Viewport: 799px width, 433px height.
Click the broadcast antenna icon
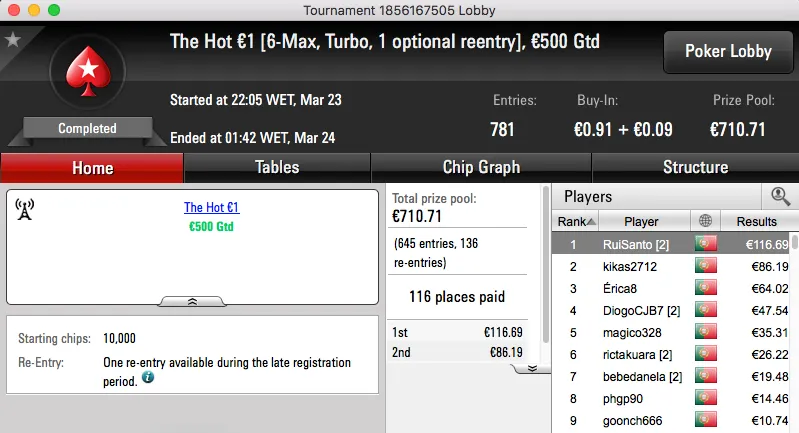pos(26,209)
